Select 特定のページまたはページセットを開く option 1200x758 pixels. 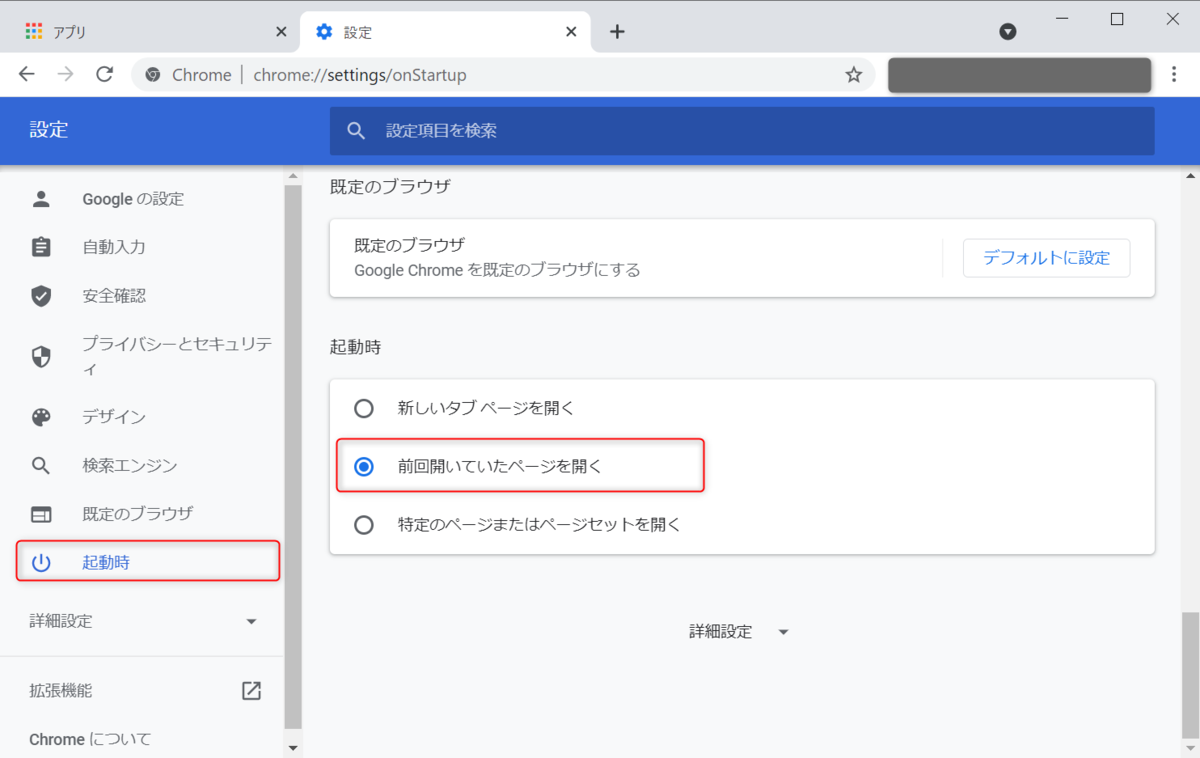coord(363,524)
